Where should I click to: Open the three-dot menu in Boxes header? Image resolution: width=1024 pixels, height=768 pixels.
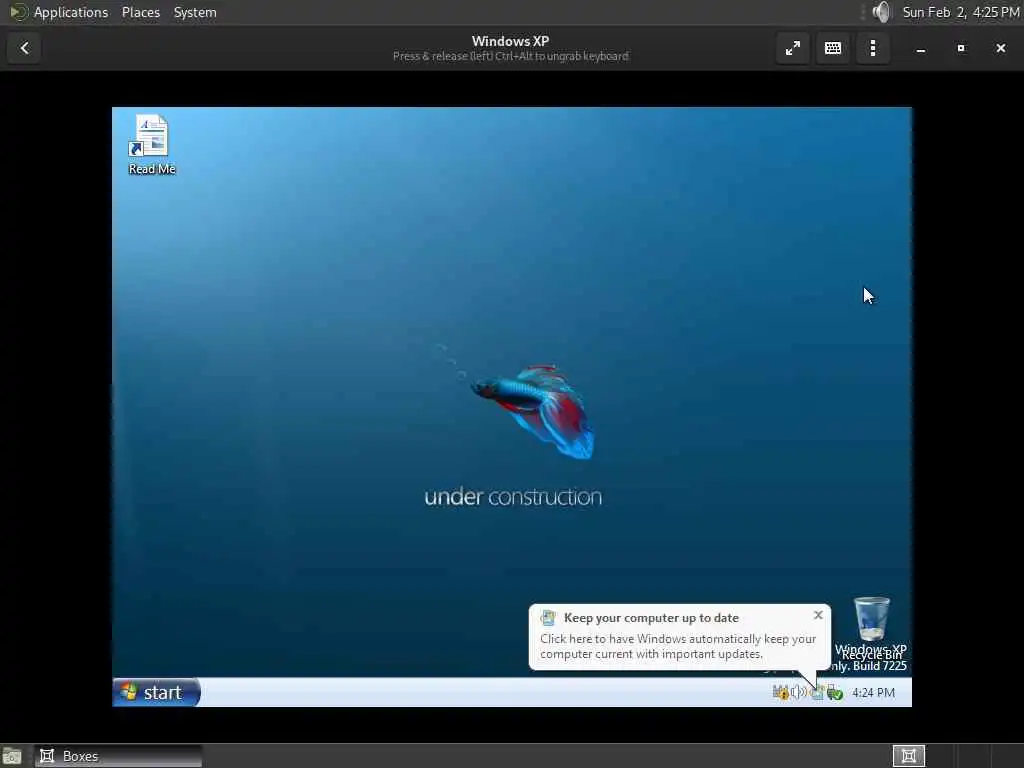click(872, 48)
